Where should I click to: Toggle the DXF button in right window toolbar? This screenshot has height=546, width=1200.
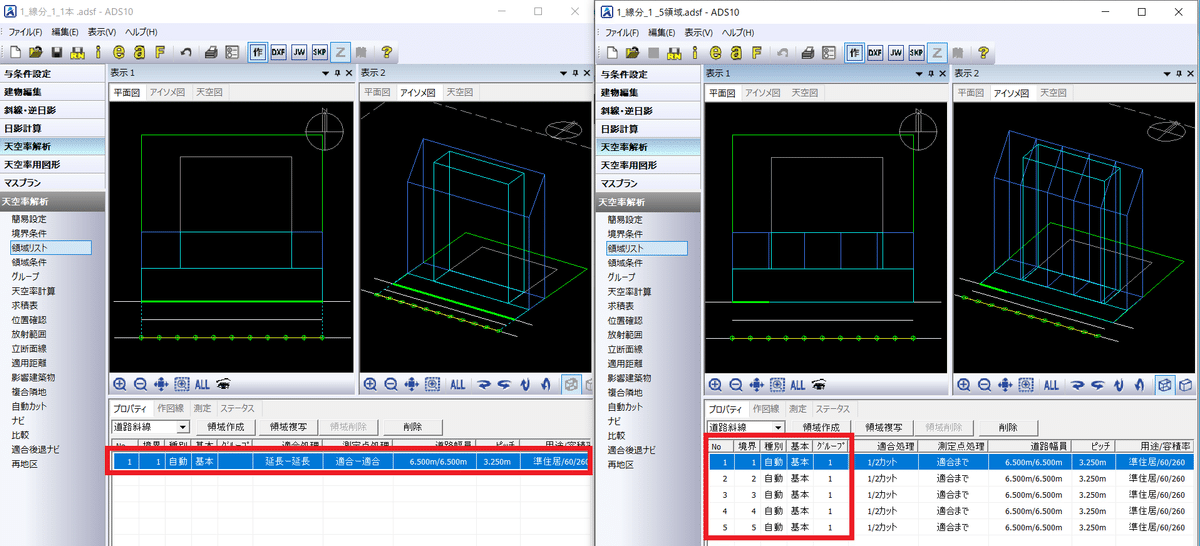(x=875, y=52)
